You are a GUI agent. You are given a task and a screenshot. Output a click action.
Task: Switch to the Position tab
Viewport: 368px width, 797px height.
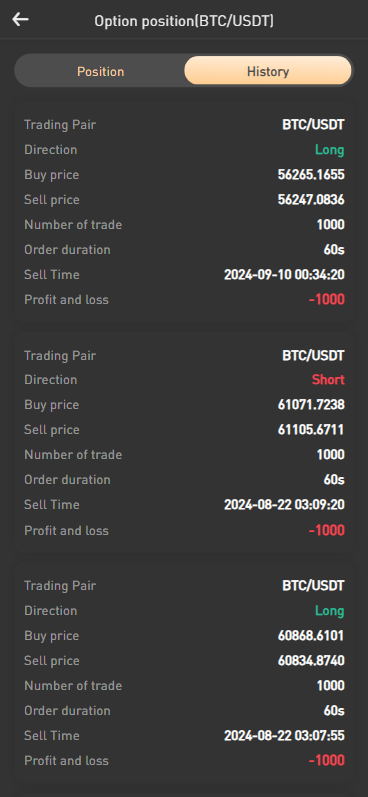[x=101, y=71]
